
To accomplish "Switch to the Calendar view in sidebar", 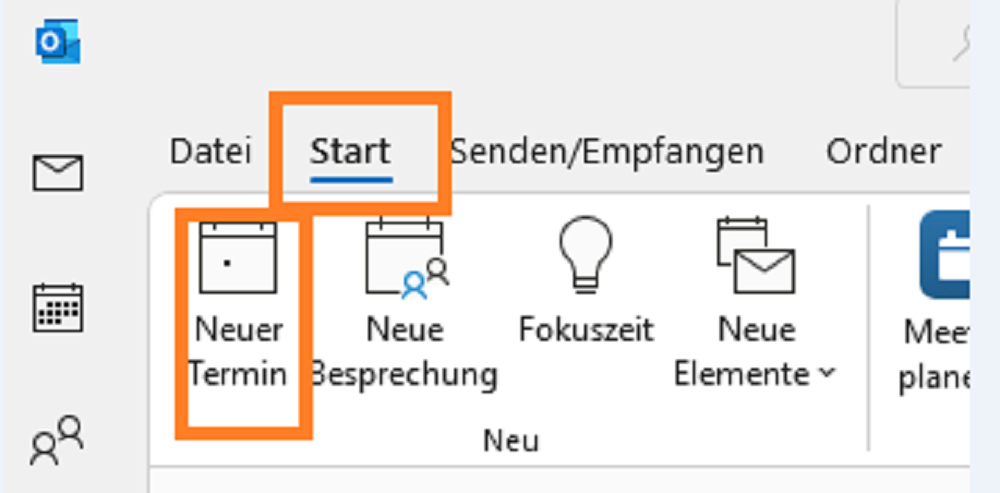I will [x=57, y=308].
